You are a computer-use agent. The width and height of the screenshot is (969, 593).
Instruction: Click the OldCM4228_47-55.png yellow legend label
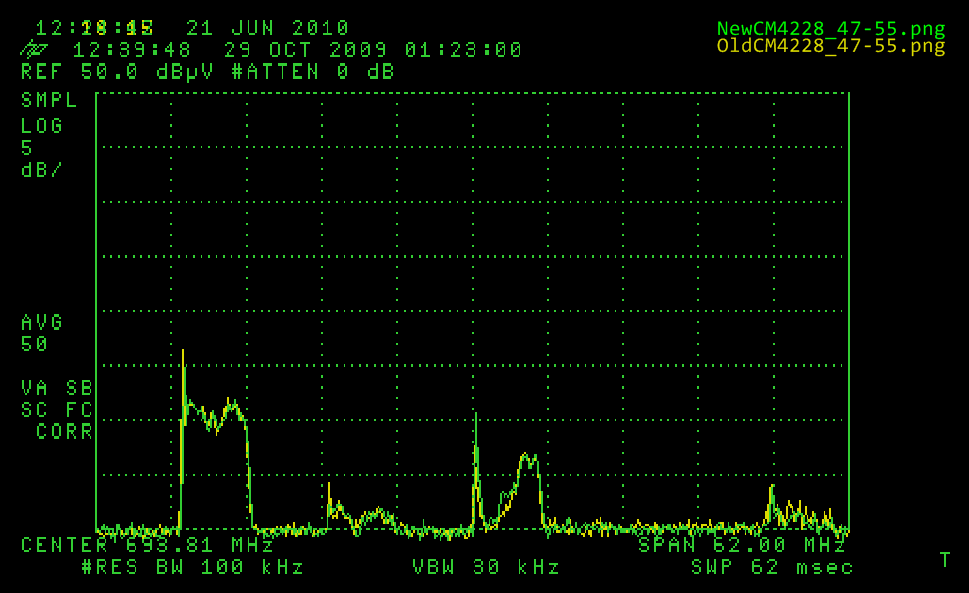(x=831, y=46)
